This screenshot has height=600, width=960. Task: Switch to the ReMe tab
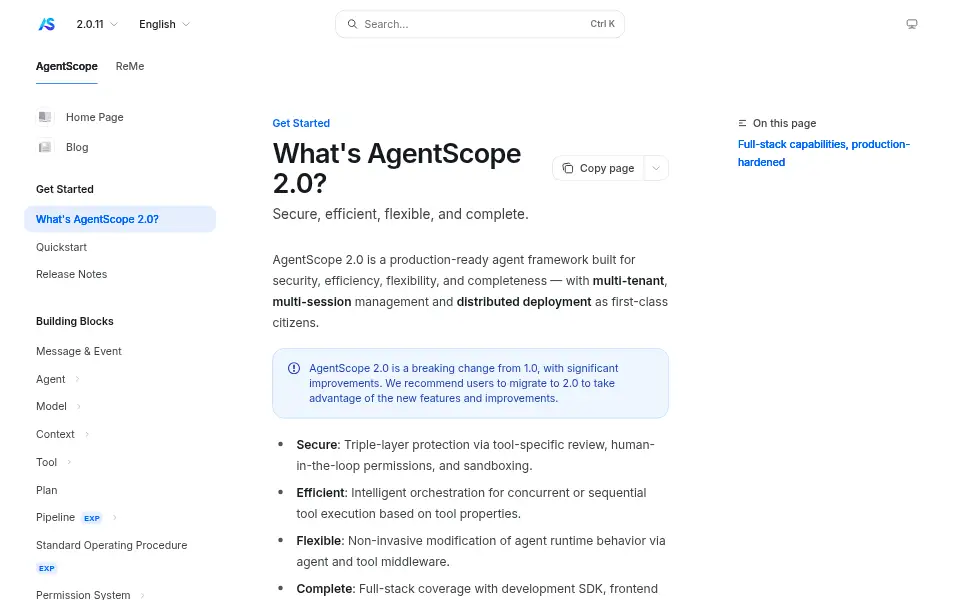tap(130, 66)
